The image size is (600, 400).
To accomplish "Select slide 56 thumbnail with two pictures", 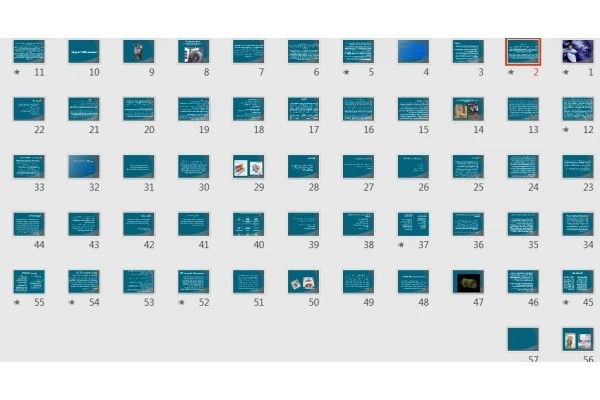I will 577,339.
